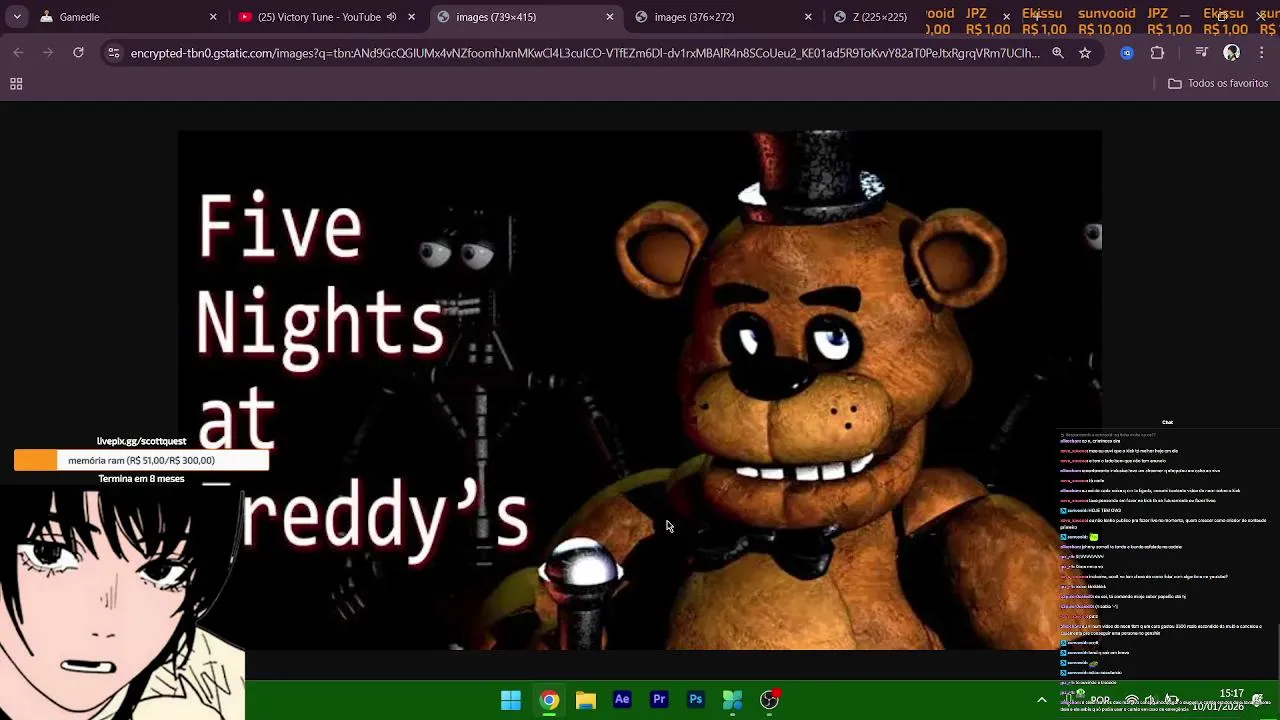
Task: Open the Todos os favoritos folder
Action: click(1218, 83)
